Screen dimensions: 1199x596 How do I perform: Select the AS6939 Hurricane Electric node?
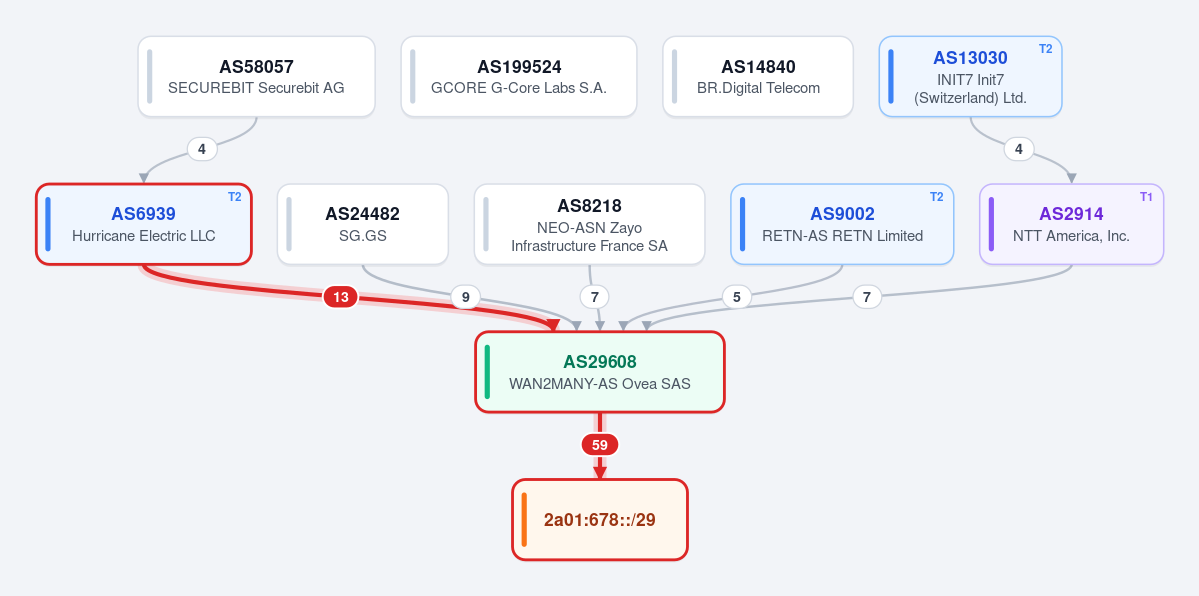144,224
